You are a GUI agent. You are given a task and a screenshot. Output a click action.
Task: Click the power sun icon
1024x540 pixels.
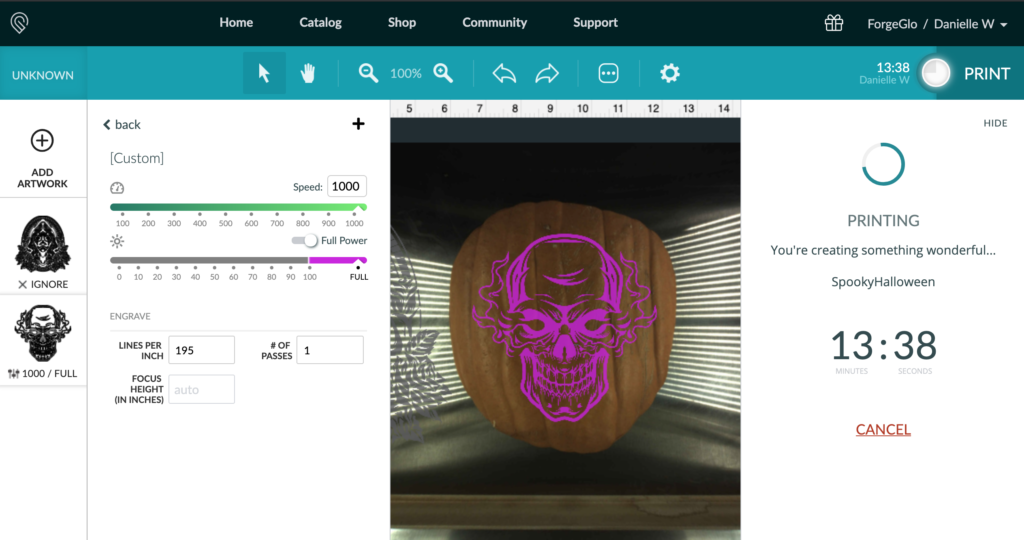(x=117, y=242)
